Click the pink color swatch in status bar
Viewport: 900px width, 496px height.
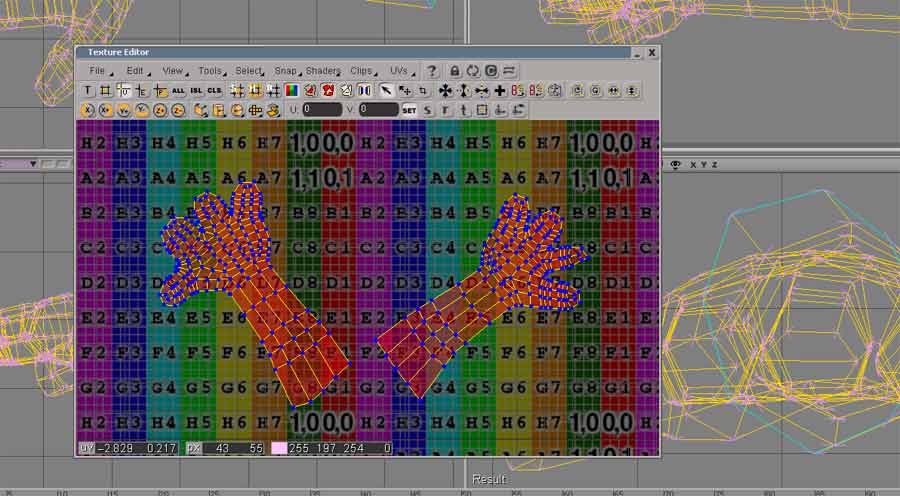(x=279, y=449)
